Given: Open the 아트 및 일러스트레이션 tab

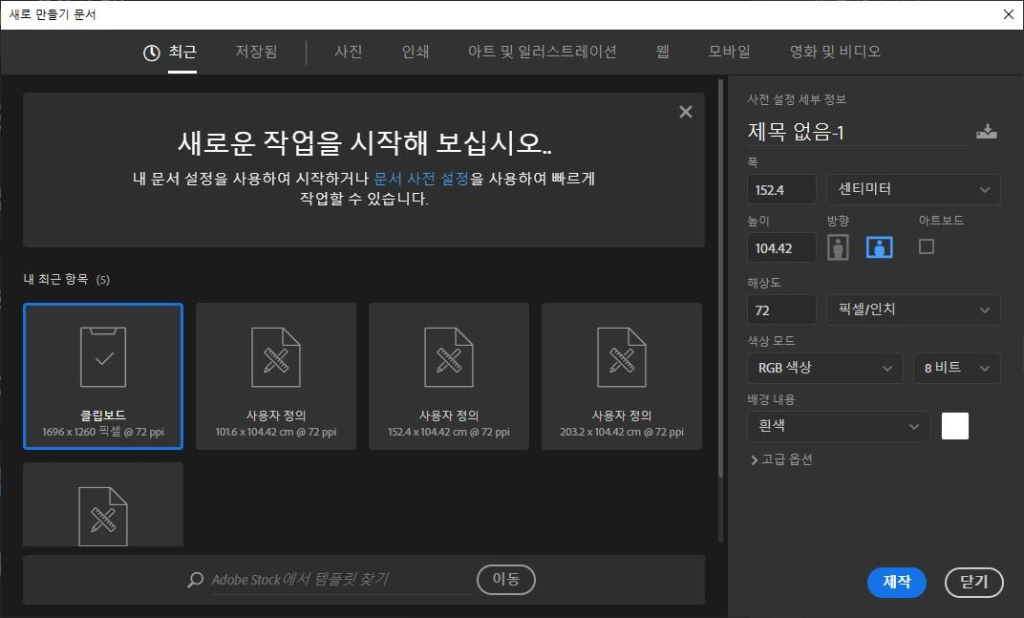Looking at the screenshot, I should pyautogui.click(x=542, y=52).
